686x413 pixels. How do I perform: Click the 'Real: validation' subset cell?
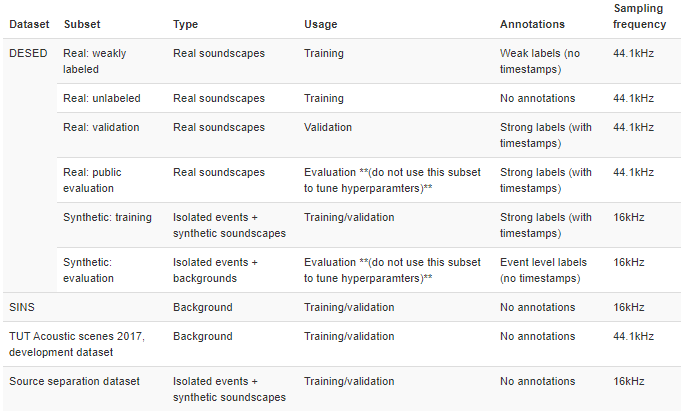102,128
